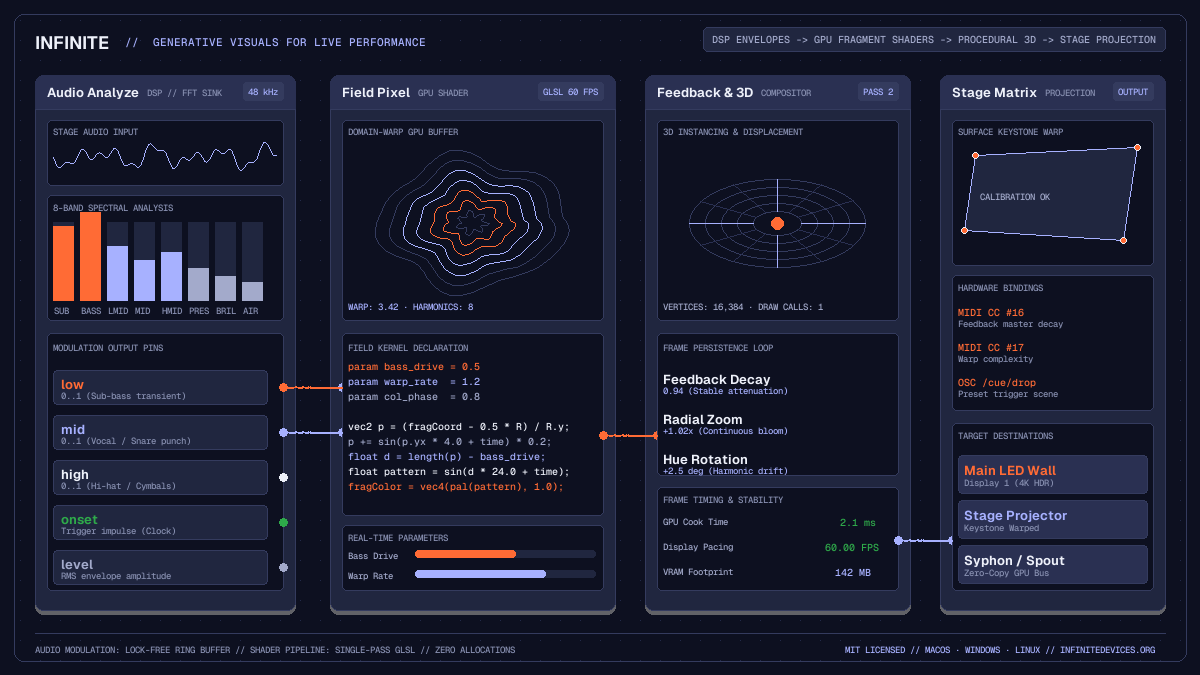Screen dimensions: 1200x675
Task: Click the orange center dot in 3D instancing view
Action: pyautogui.click(x=777, y=223)
